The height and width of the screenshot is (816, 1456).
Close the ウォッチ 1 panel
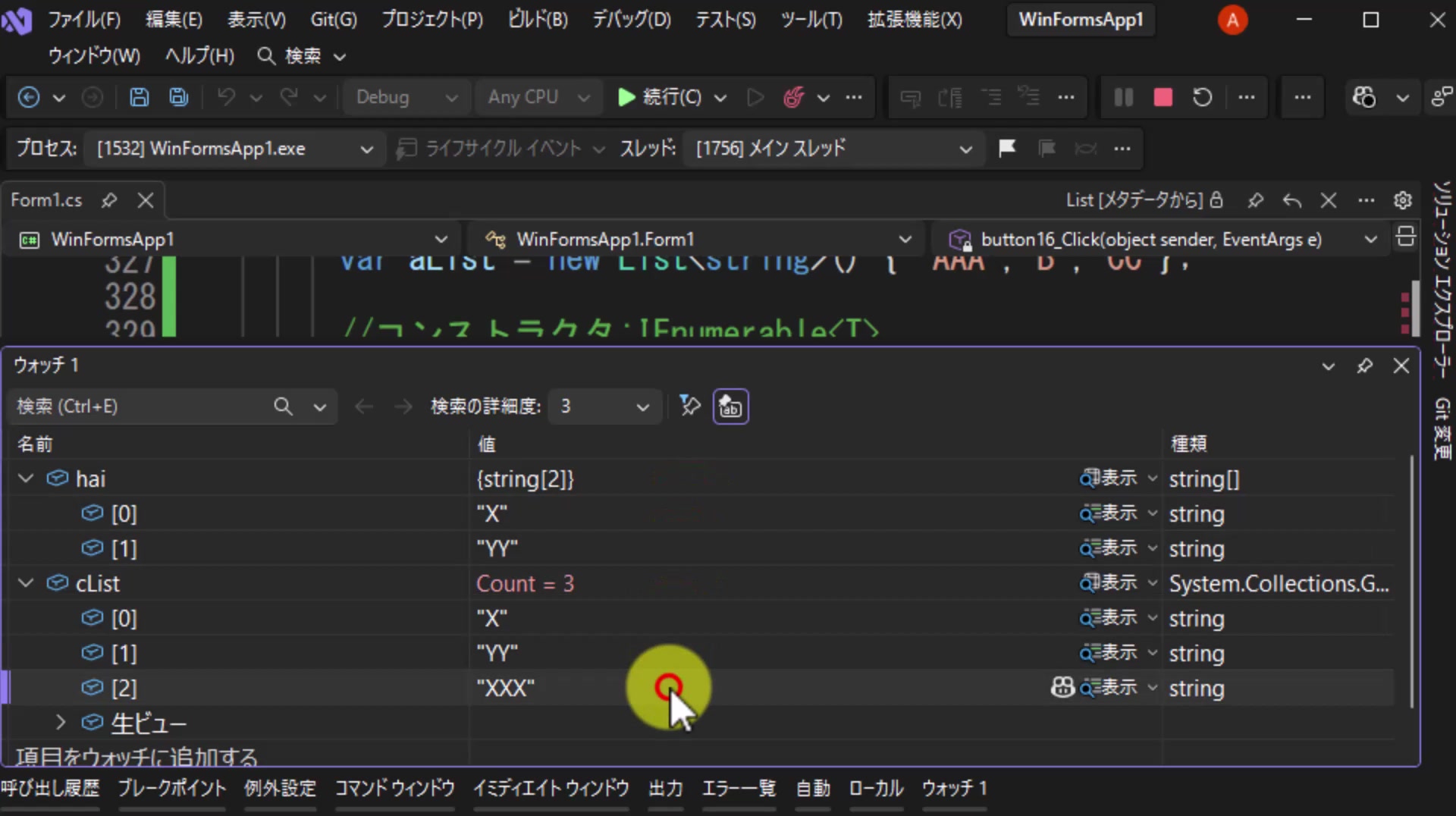point(1401,366)
